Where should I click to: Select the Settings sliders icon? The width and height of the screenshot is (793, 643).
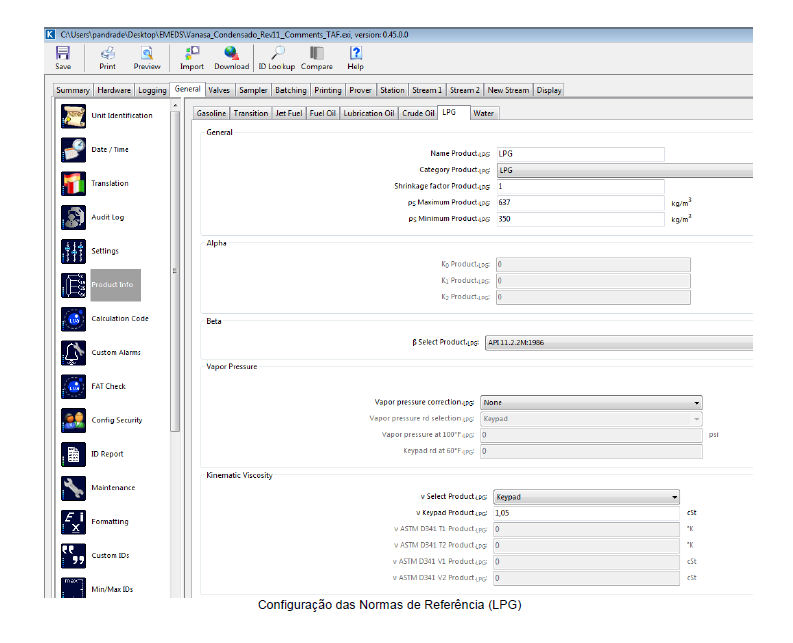[73, 251]
